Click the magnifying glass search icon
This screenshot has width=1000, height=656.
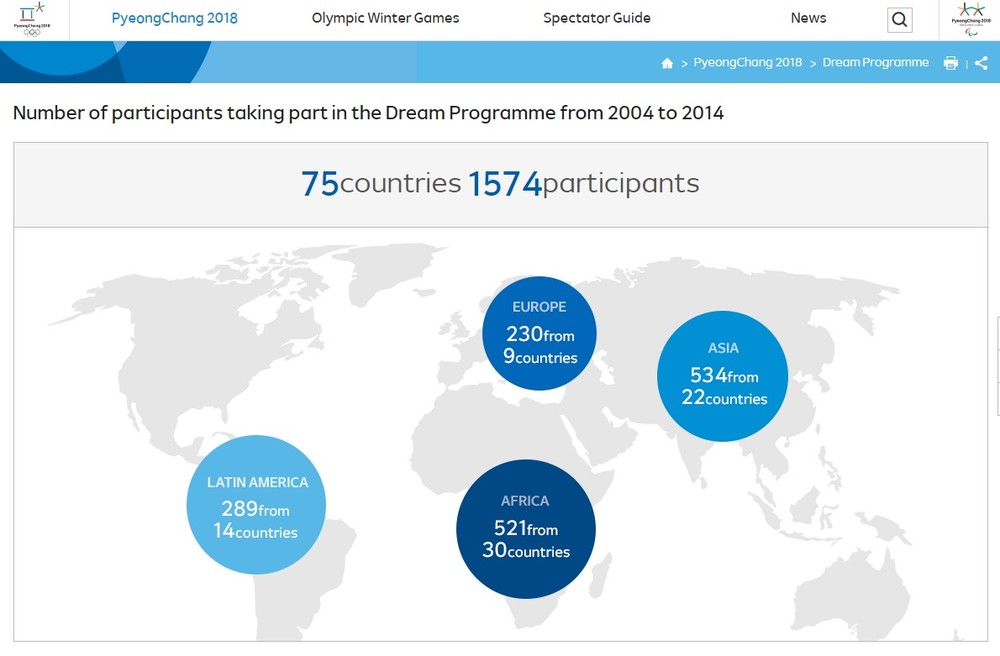pyautogui.click(x=899, y=20)
